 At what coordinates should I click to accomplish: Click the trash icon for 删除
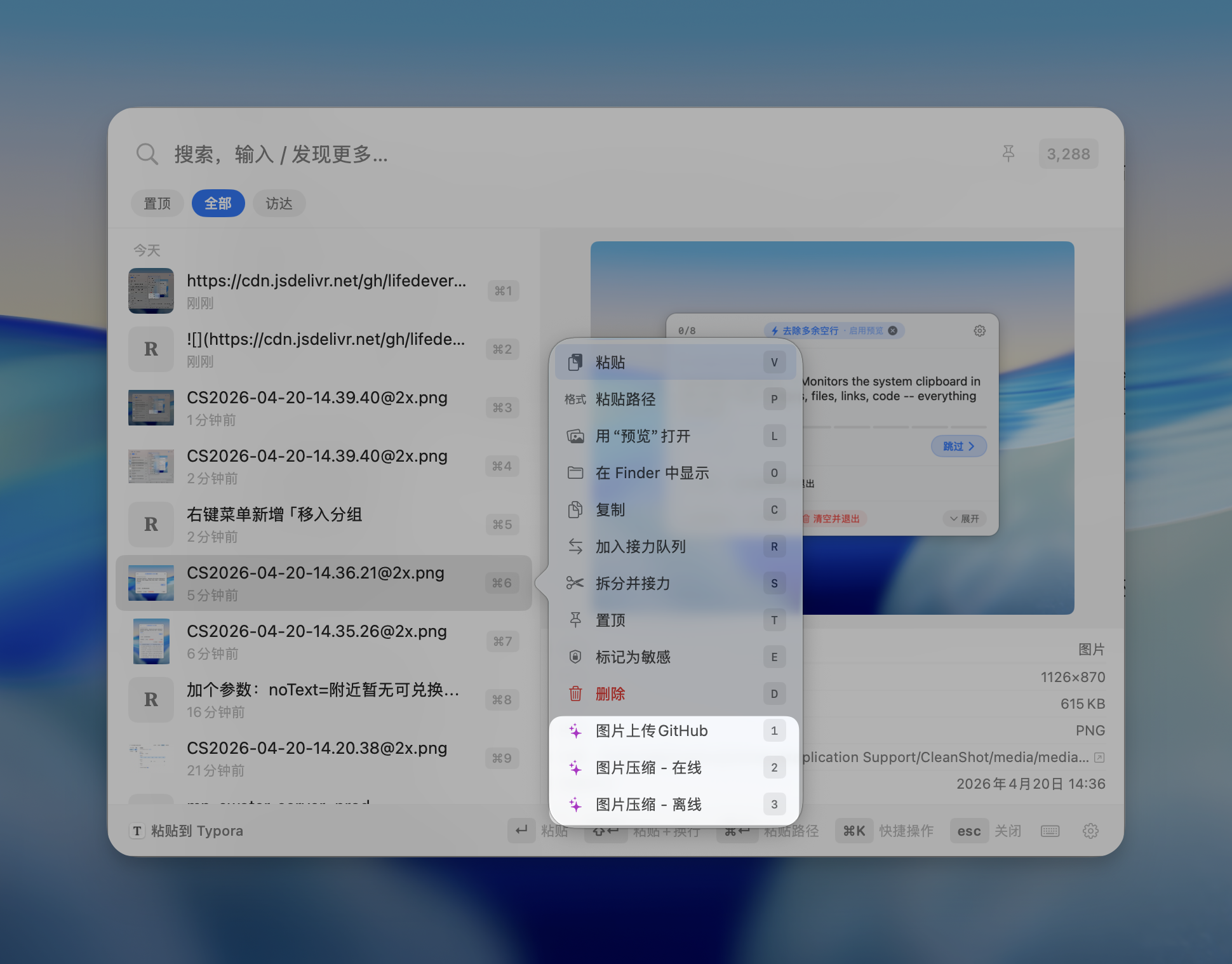(x=575, y=693)
